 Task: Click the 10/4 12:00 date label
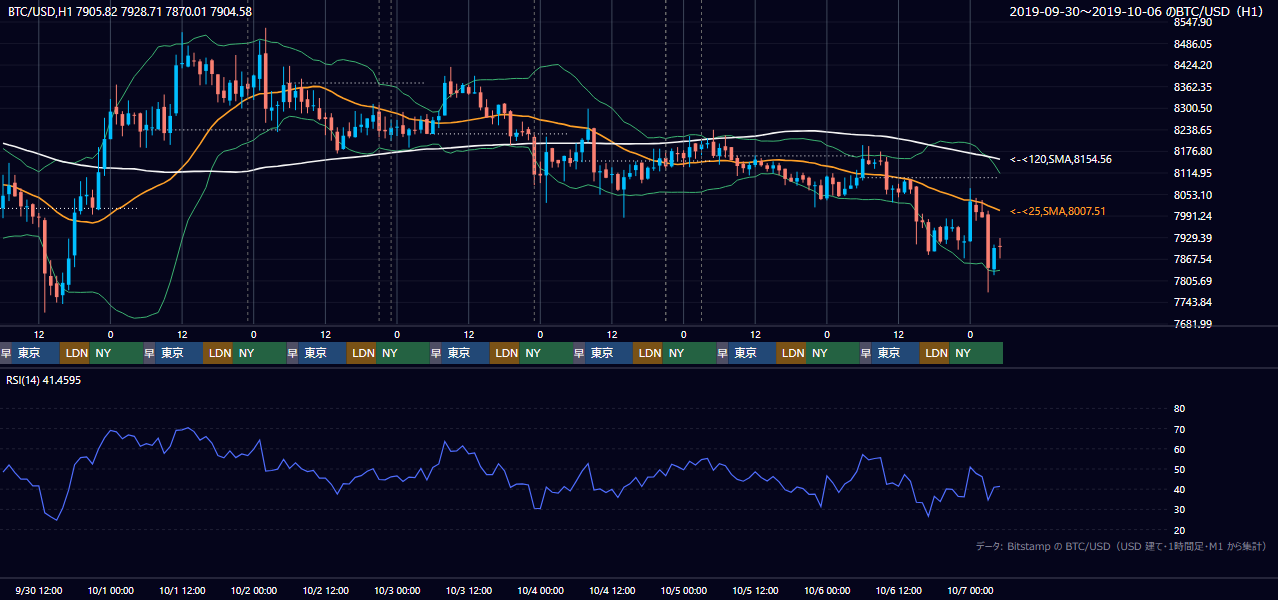coord(612,590)
